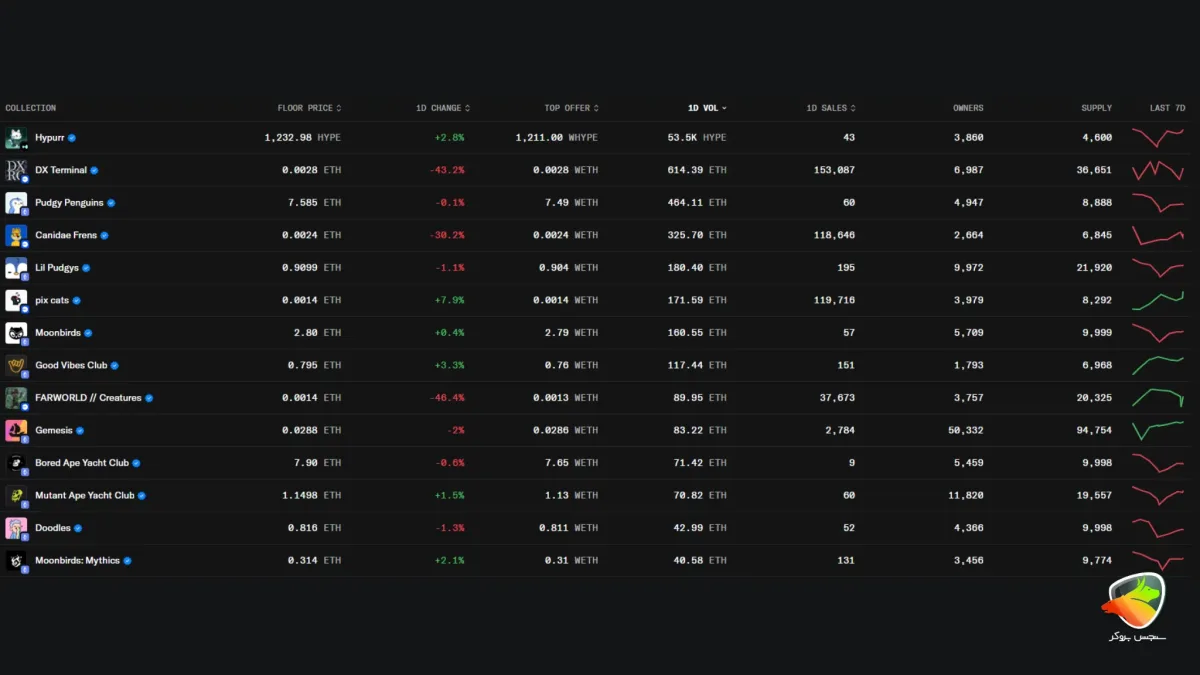Open the Lil Pudgys collection link
The width and height of the screenshot is (1200, 675).
coord(57,268)
